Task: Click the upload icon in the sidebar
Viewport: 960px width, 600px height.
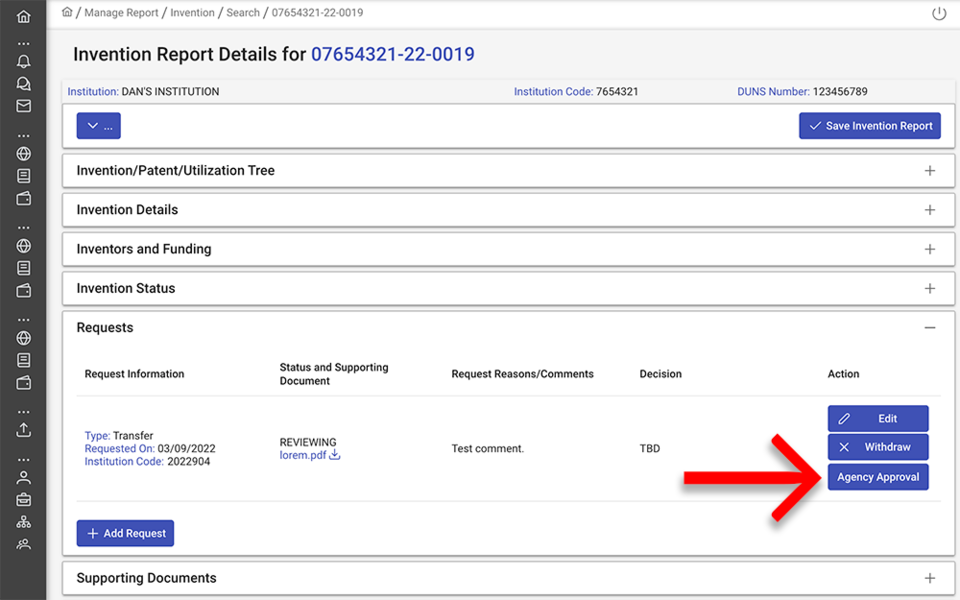Action: tap(24, 429)
